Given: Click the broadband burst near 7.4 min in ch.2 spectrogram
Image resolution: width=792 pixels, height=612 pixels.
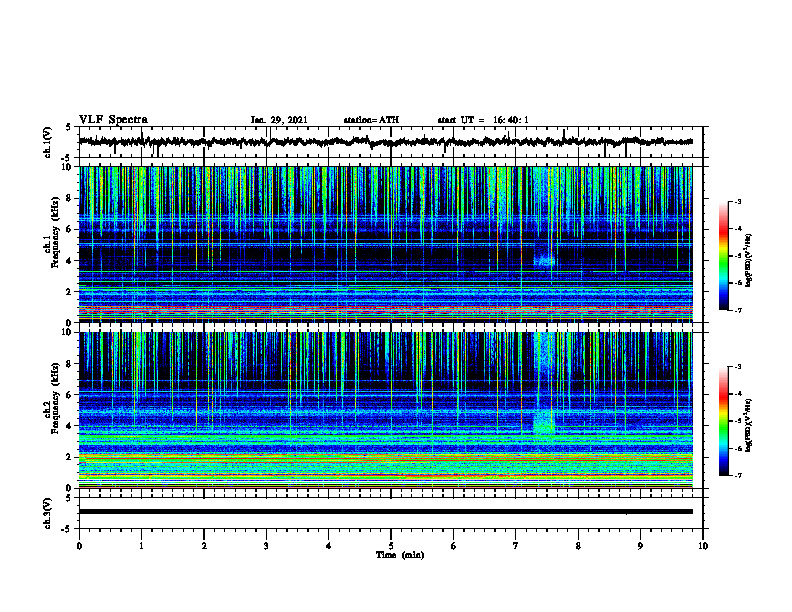Looking at the screenshot, I should tap(544, 422).
